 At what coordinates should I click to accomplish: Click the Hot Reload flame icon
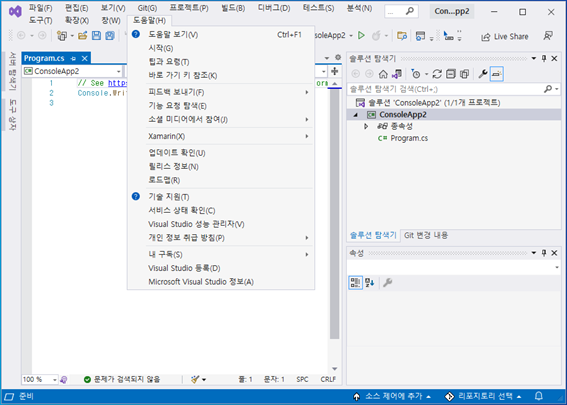[x=376, y=35]
